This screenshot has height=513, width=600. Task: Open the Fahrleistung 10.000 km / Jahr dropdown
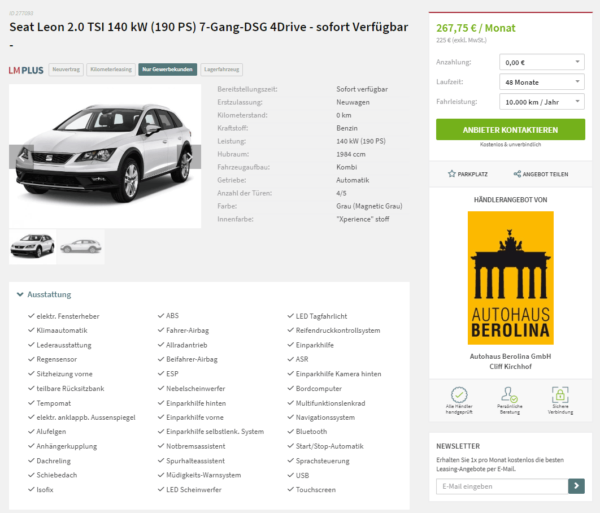coord(541,102)
